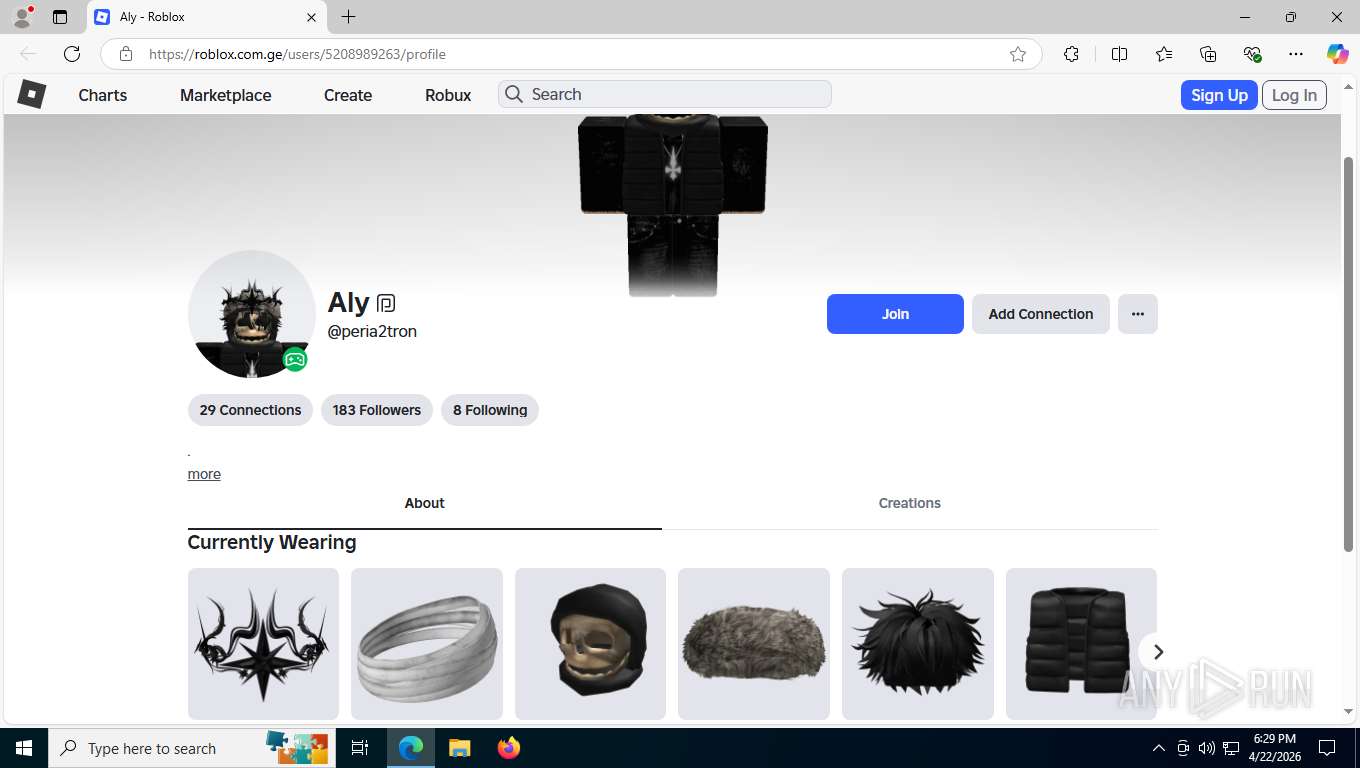Toggle split screen icon

tap(1120, 54)
